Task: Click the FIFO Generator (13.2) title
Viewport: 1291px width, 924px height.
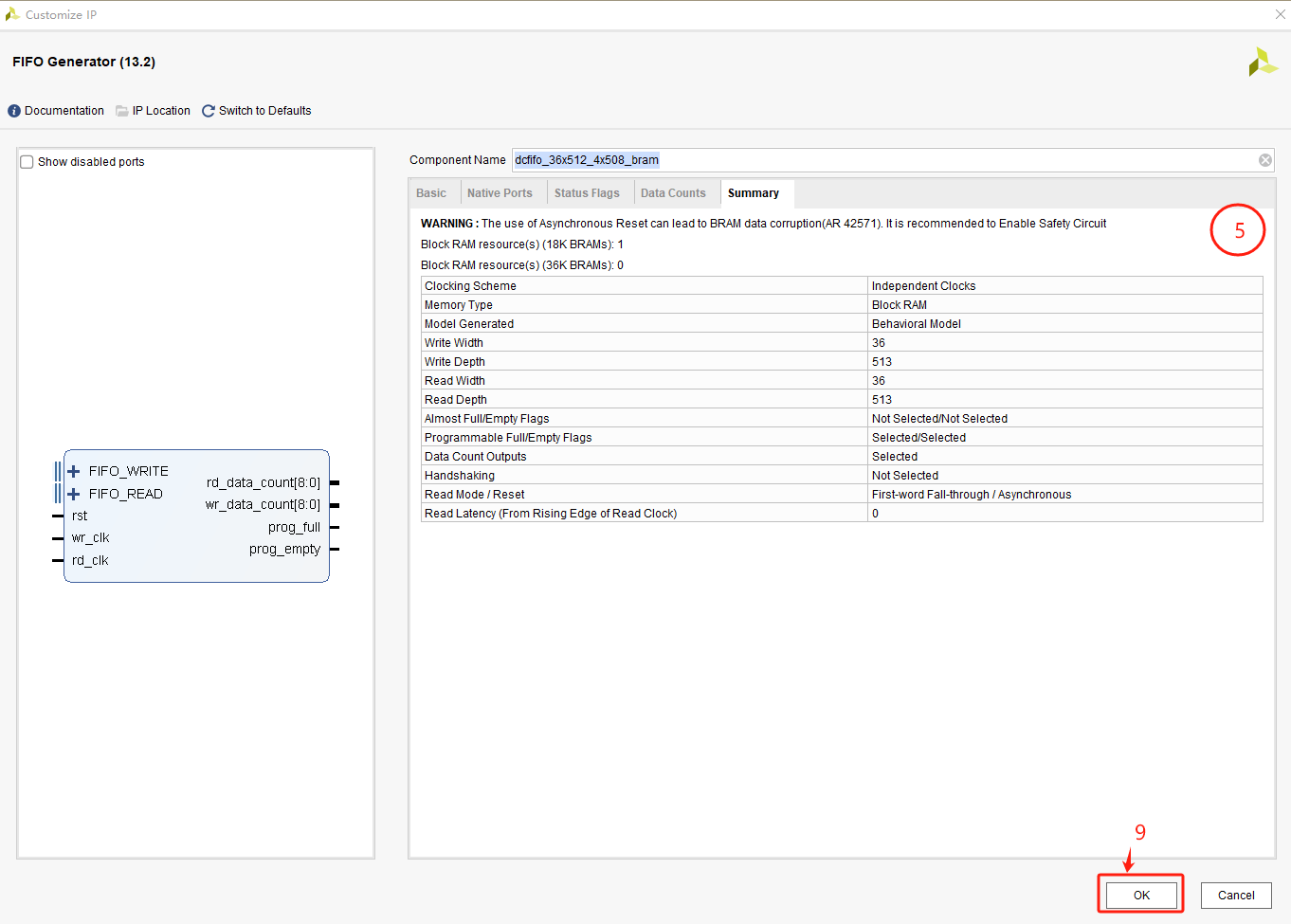Action: pyautogui.click(x=84, y=62)
